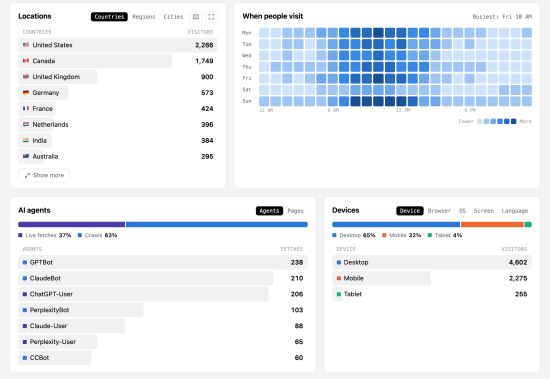Click the Crawls 63% legend
The height and width of the screenshot is (379, 550).
[x=97, y=235]
